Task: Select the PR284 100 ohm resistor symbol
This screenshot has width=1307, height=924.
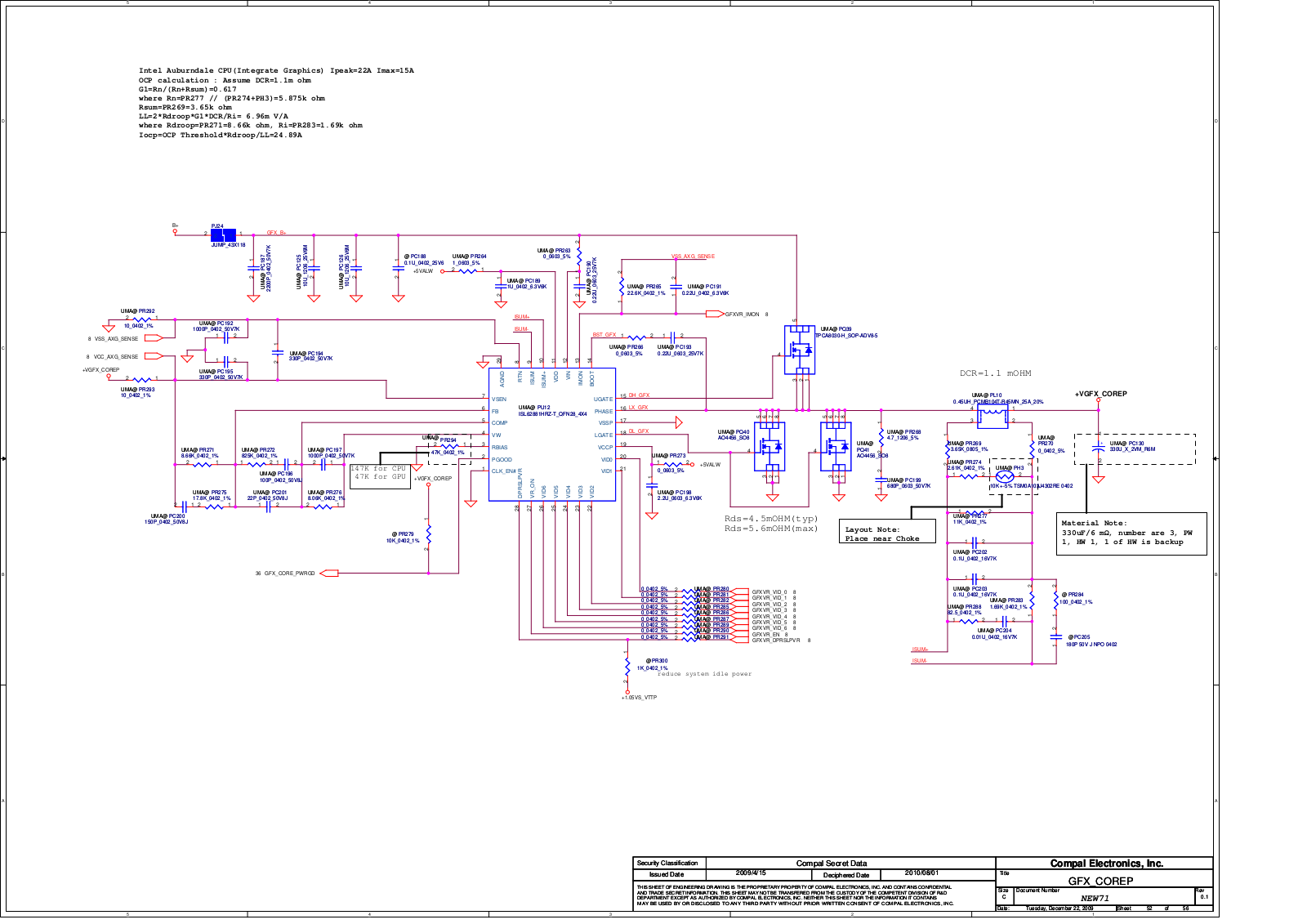Action: 1055,601
